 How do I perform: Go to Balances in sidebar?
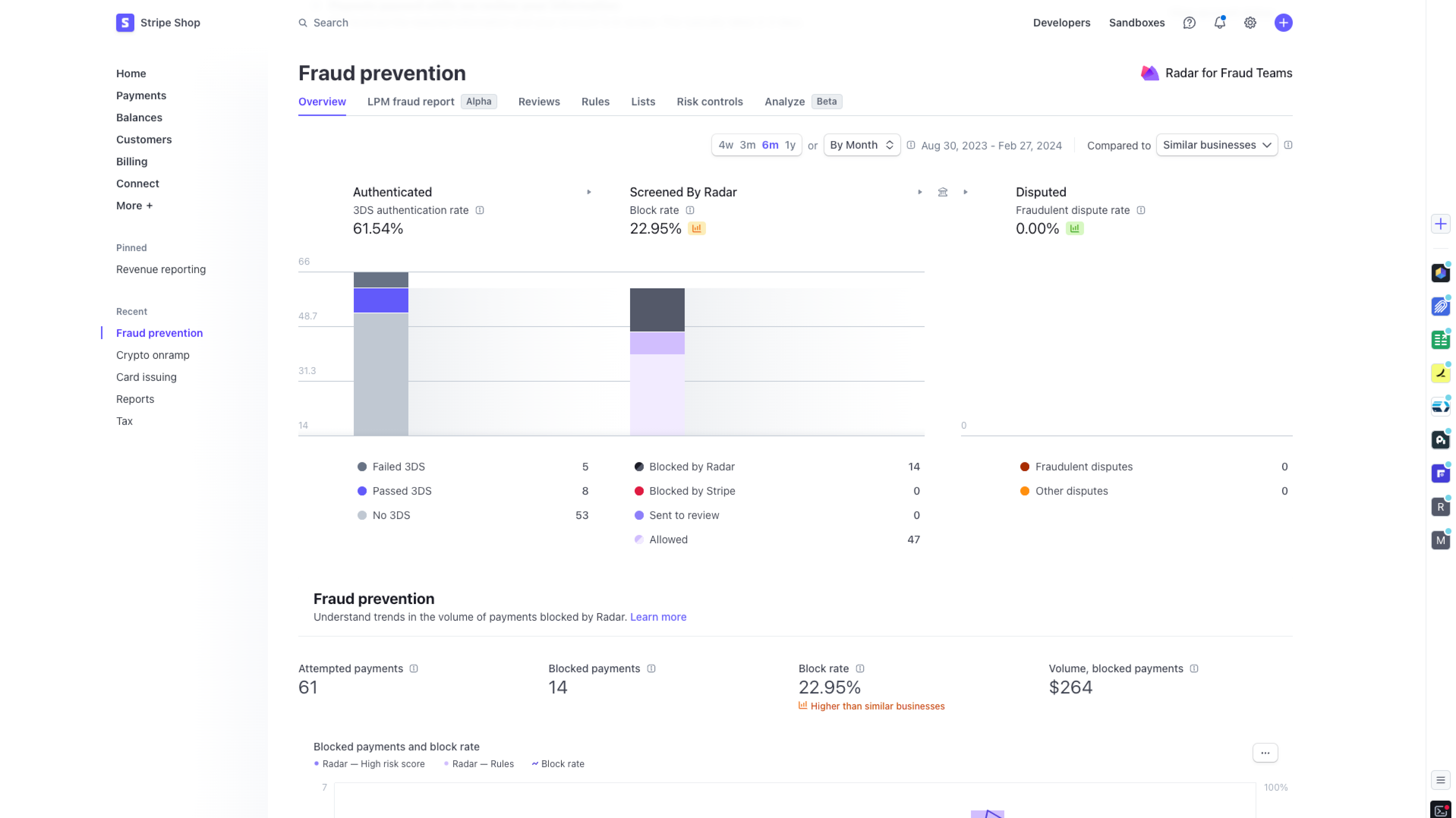pyautogui.click(x=139, y=118)
